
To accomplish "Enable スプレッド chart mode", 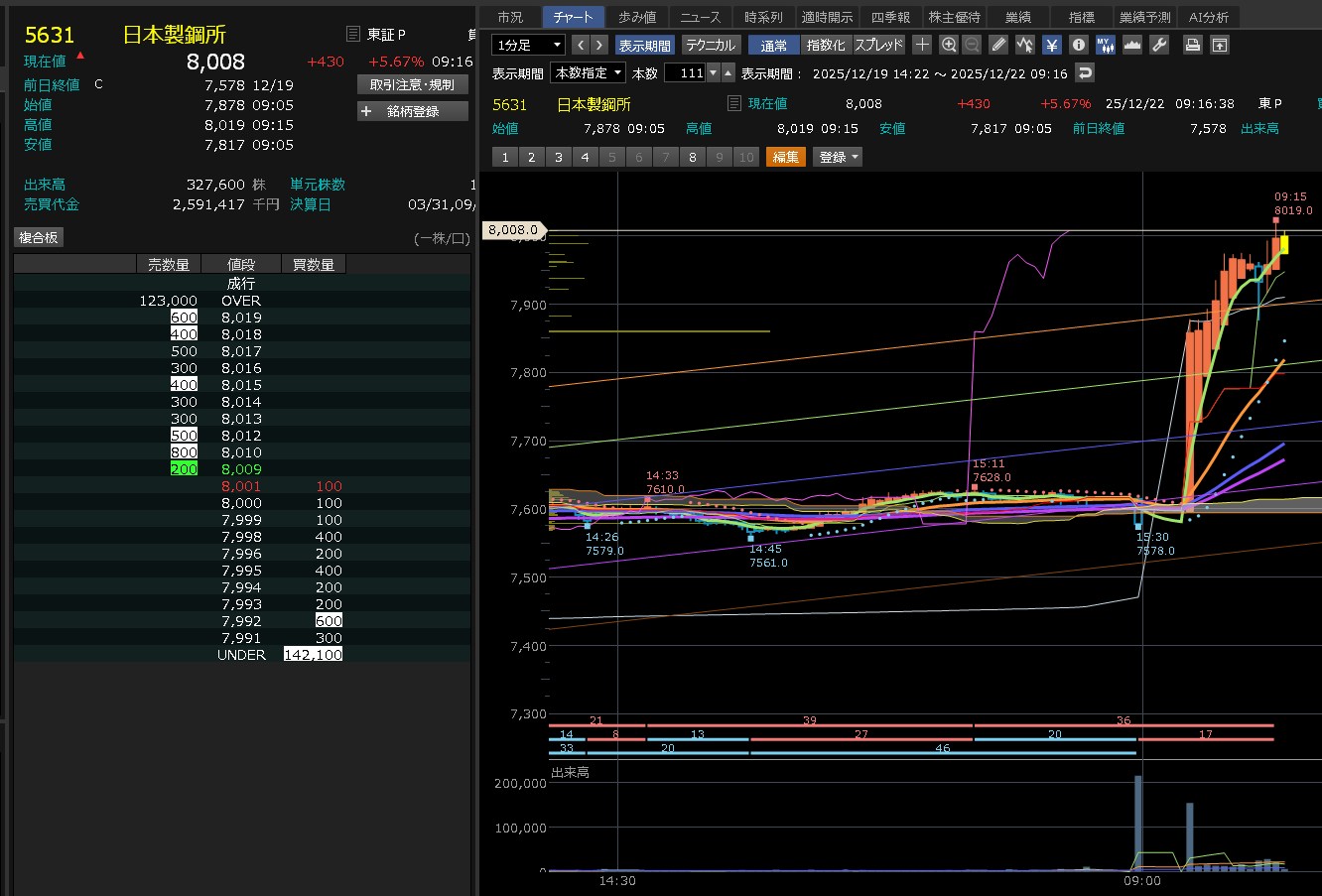I will point(878,45).
